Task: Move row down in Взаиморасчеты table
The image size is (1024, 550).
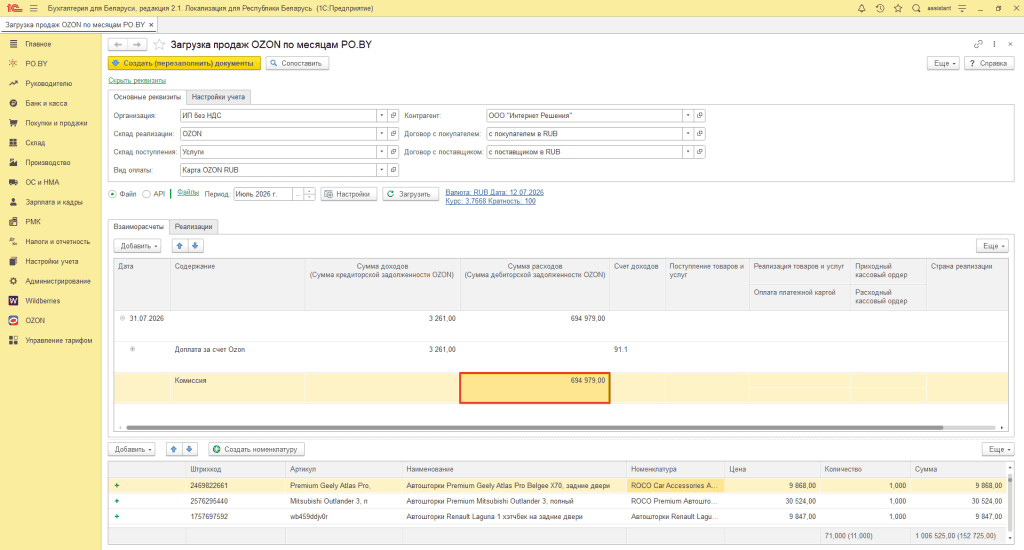Action: 195,246
